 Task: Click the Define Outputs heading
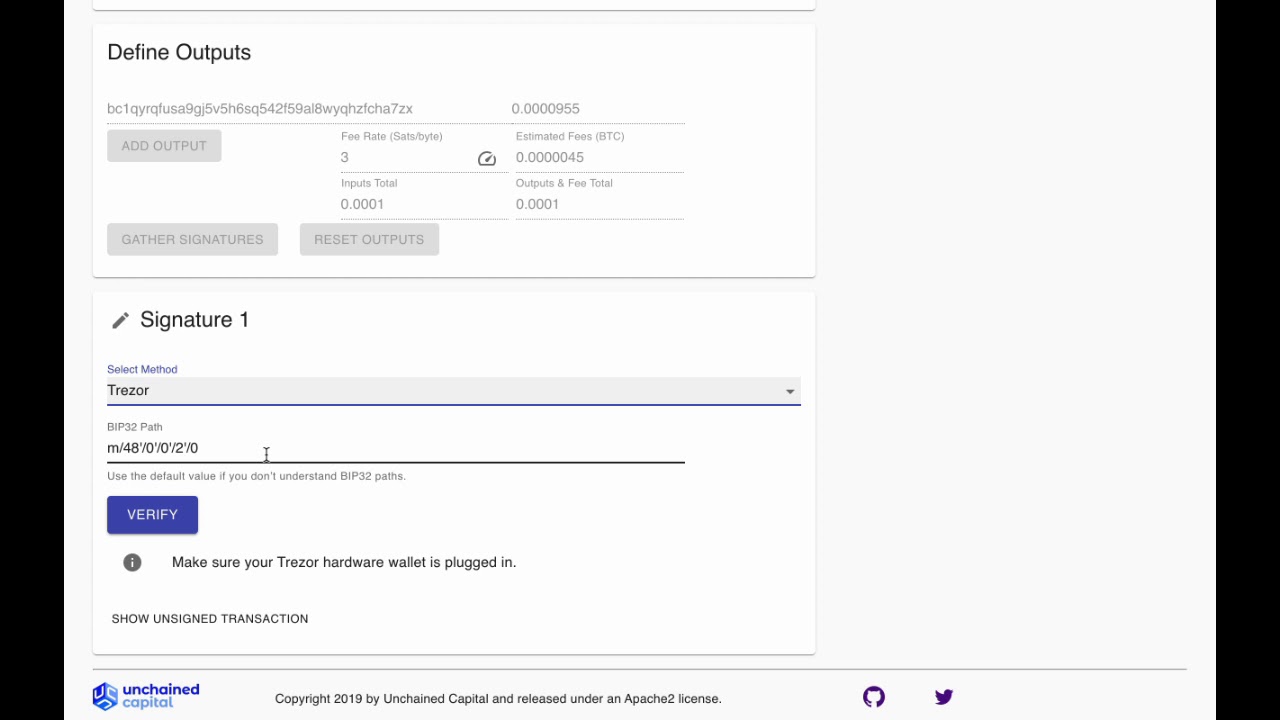(x=179, y=53)
